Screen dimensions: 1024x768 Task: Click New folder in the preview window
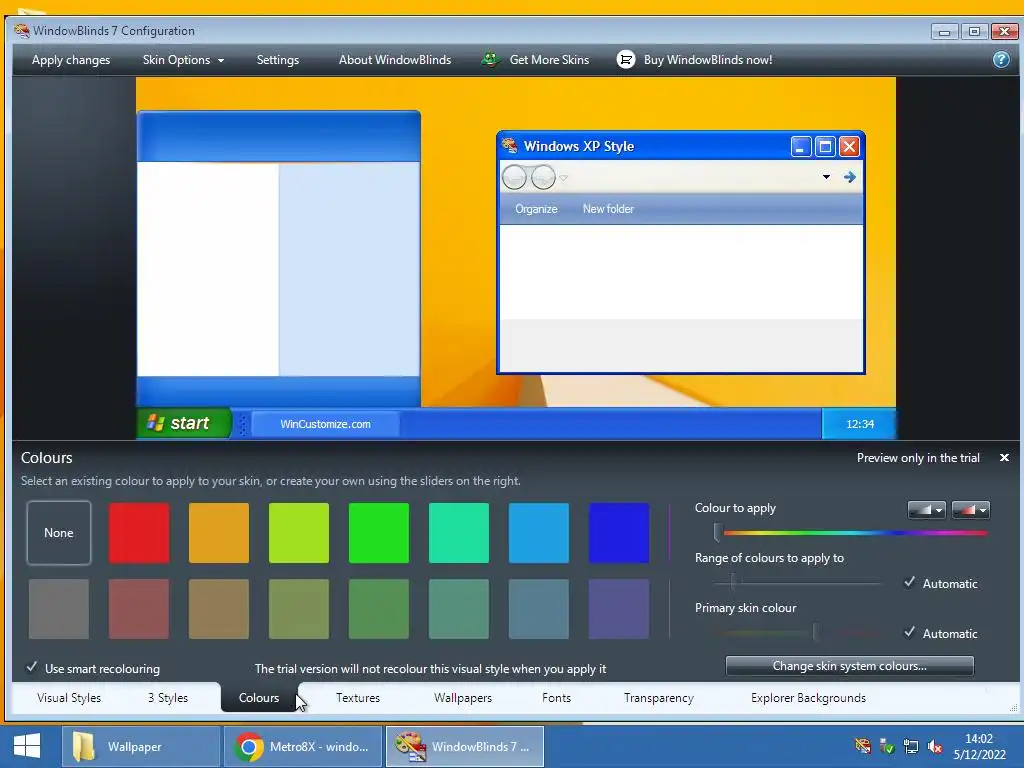pyautogui.click(x=608, y=209)
